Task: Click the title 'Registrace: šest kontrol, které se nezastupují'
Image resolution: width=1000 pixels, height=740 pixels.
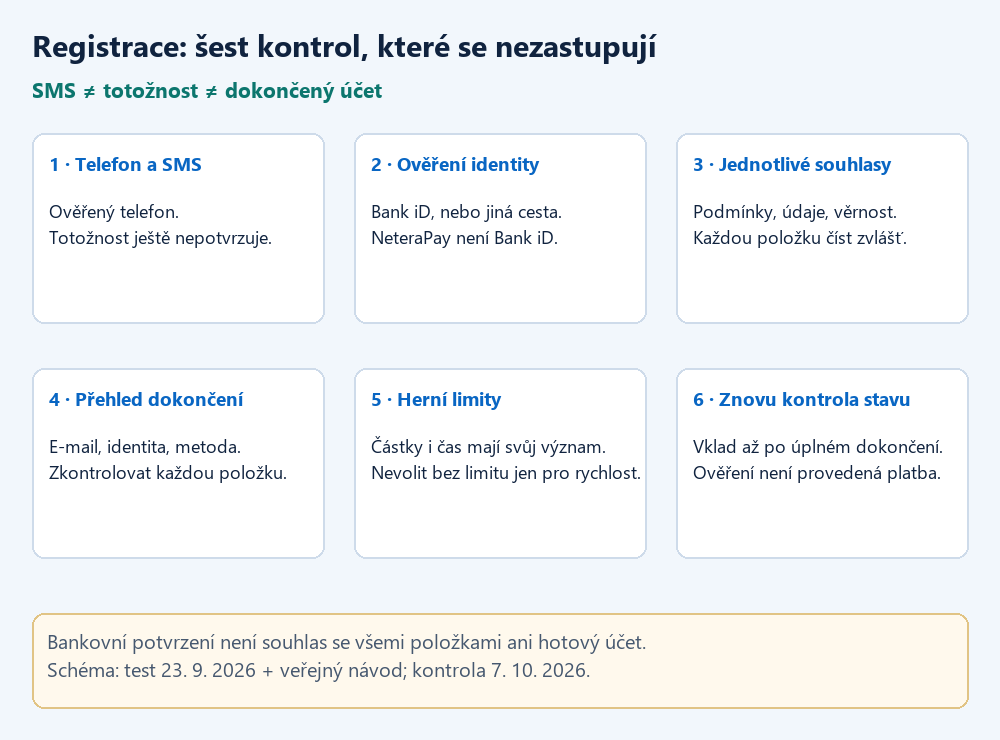Action: pos(344,47)
